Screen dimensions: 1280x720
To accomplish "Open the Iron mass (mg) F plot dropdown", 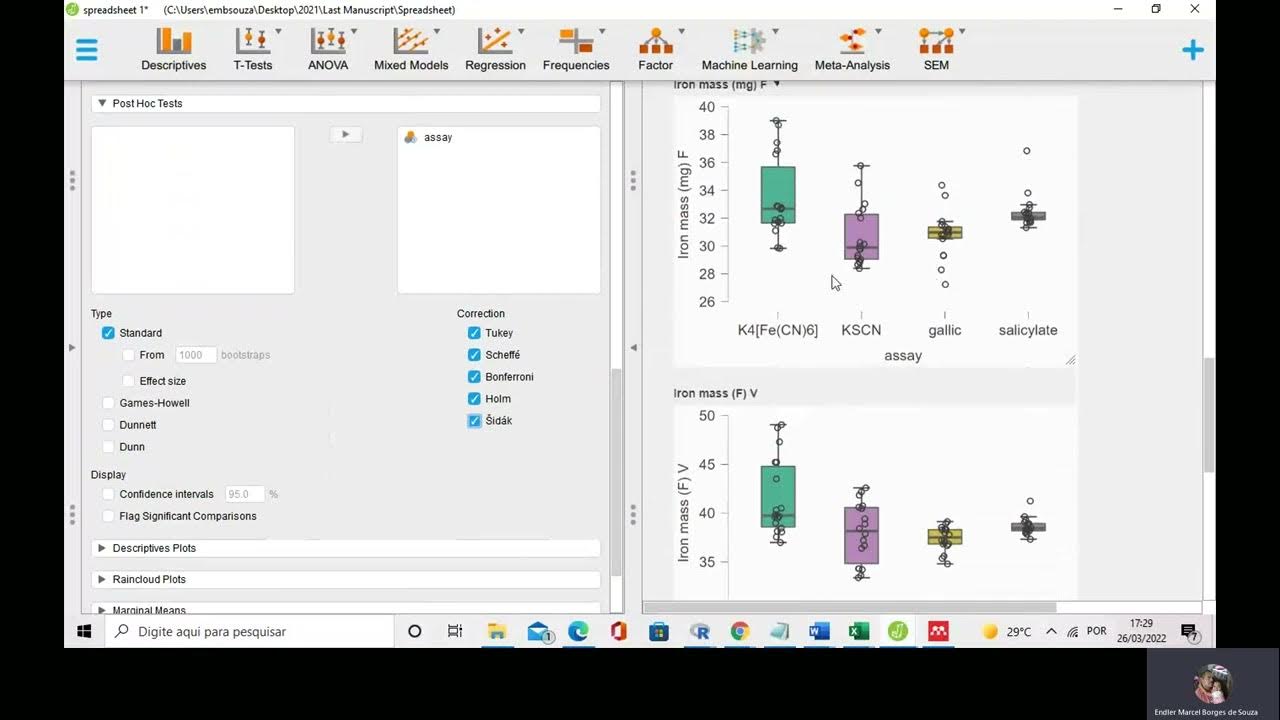I will coord(777,85).
